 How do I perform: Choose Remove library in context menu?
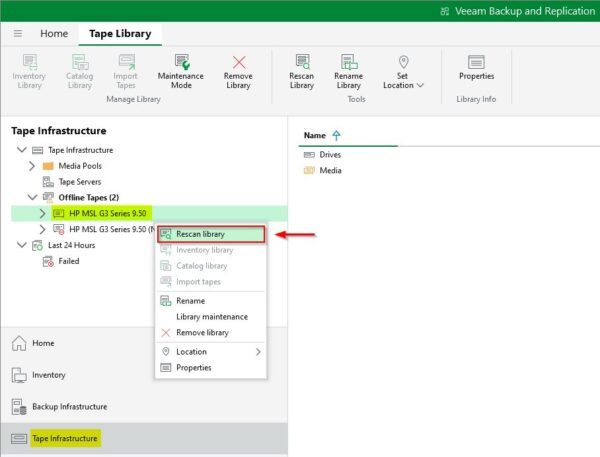coord(211,333)
